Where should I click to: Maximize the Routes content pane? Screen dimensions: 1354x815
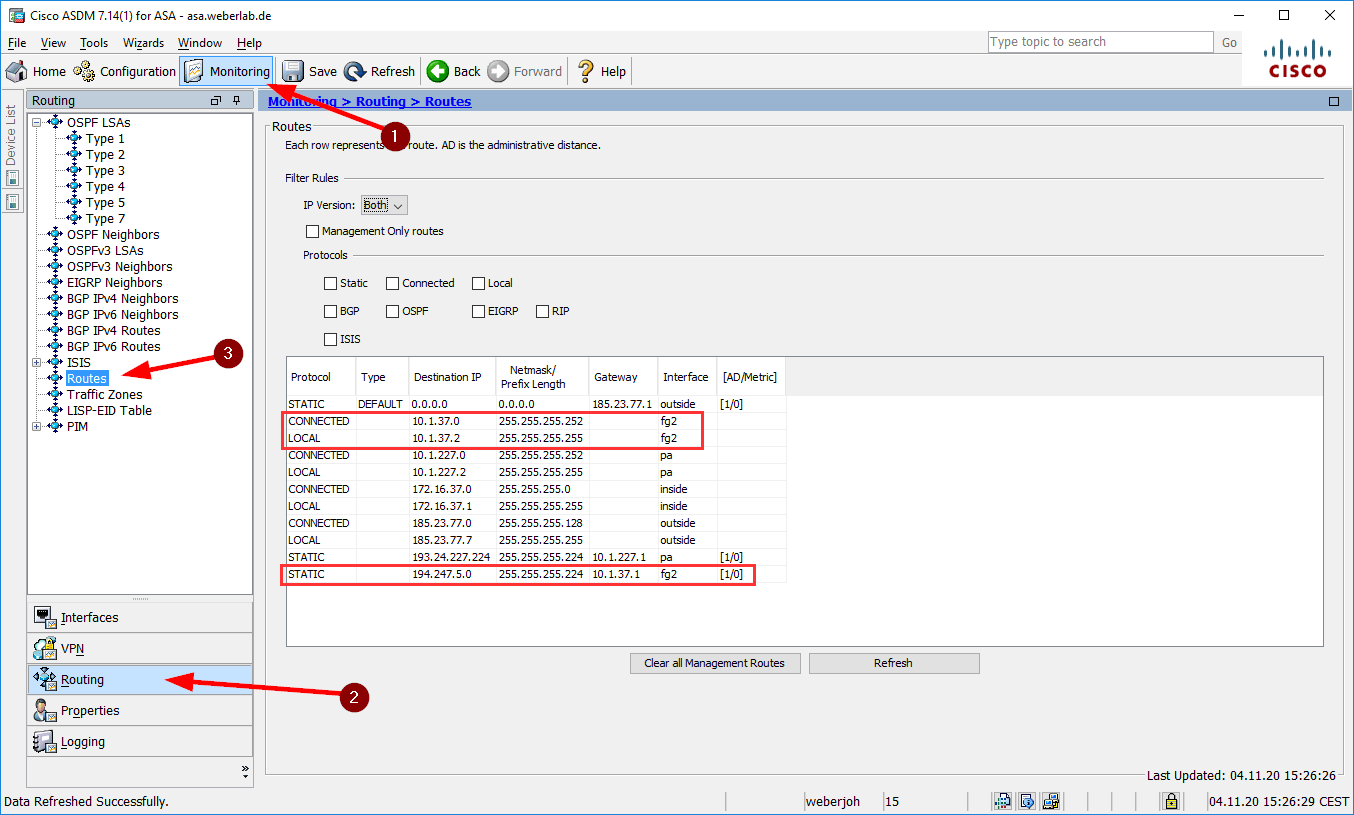point(1333,101)
